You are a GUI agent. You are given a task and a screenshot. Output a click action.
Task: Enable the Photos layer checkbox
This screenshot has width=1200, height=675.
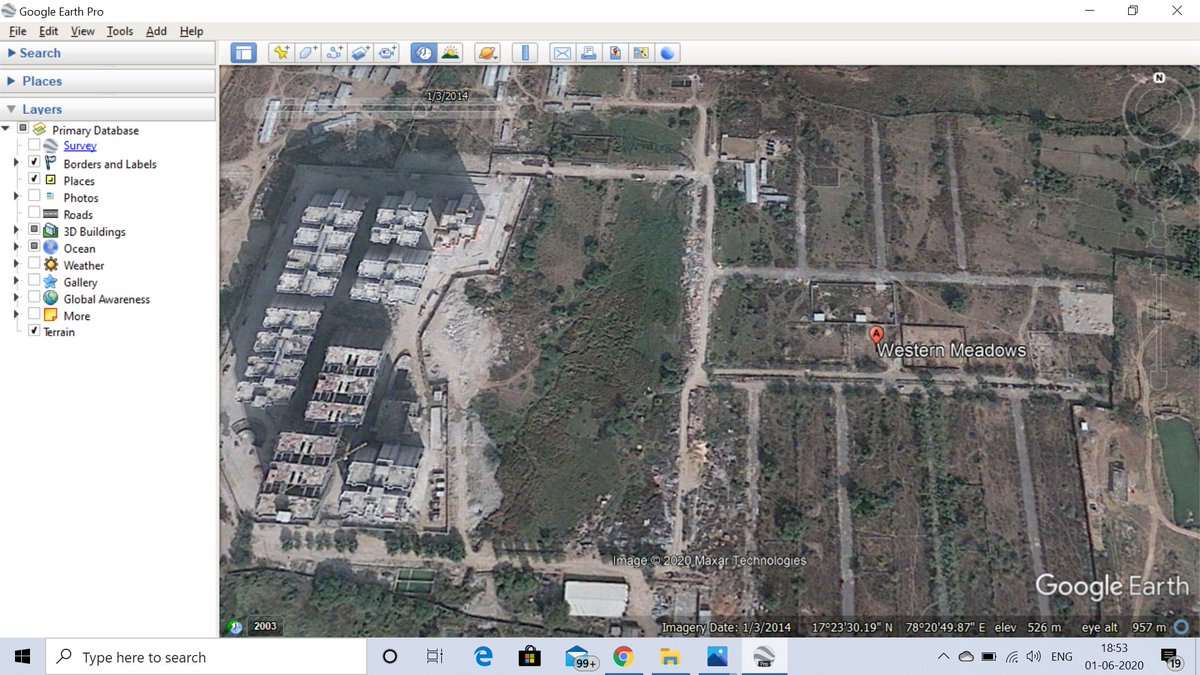click(x=34, y=197)
